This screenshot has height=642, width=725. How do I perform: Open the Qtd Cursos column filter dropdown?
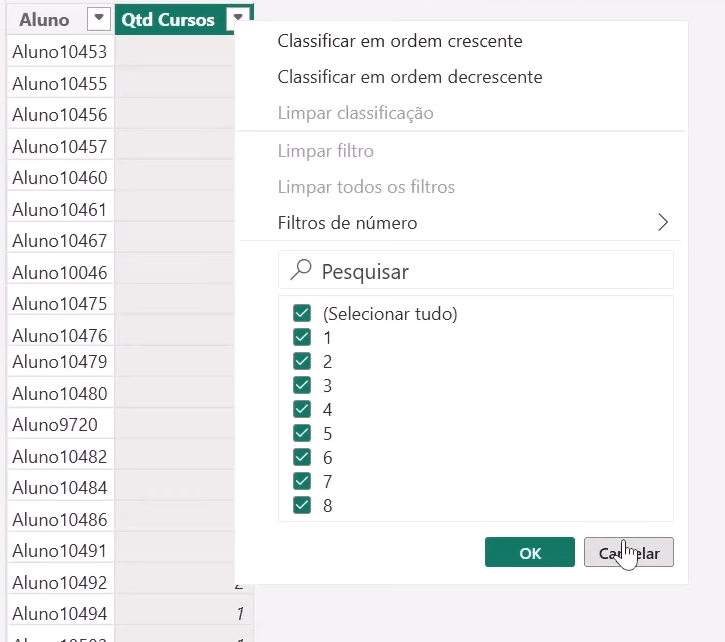[x=238, y=19]
